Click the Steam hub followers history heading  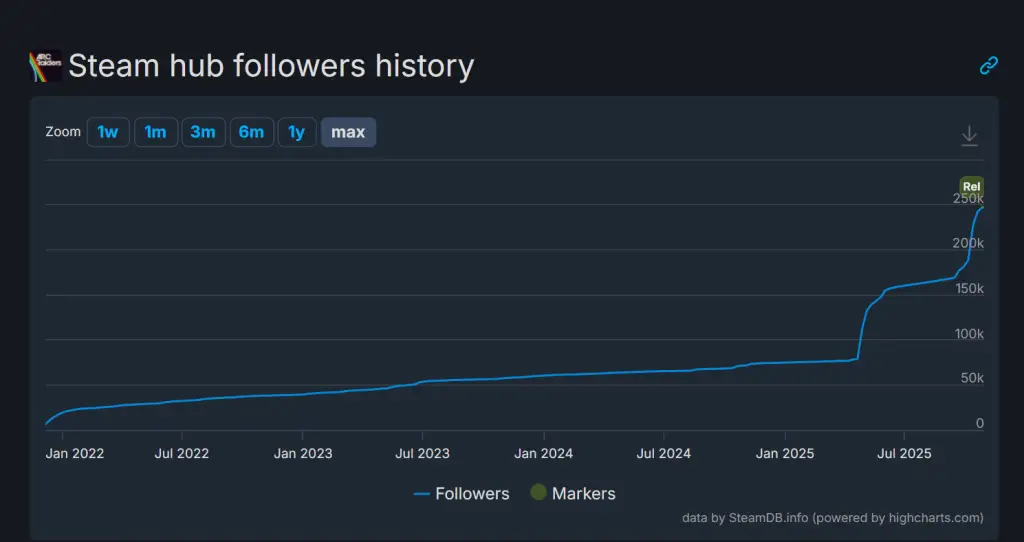(271, 66)
